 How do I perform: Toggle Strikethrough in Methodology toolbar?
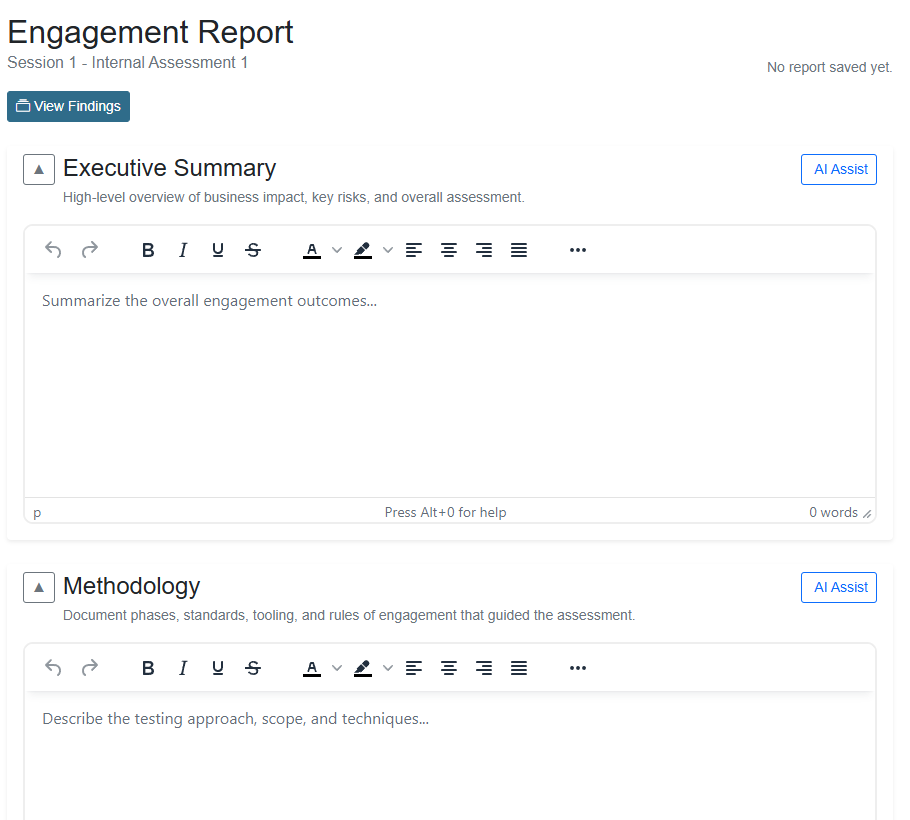point(253,668)
